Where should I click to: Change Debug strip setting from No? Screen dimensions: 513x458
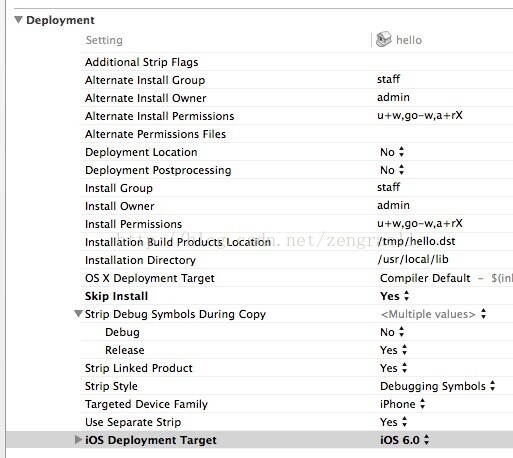(392, 332)
